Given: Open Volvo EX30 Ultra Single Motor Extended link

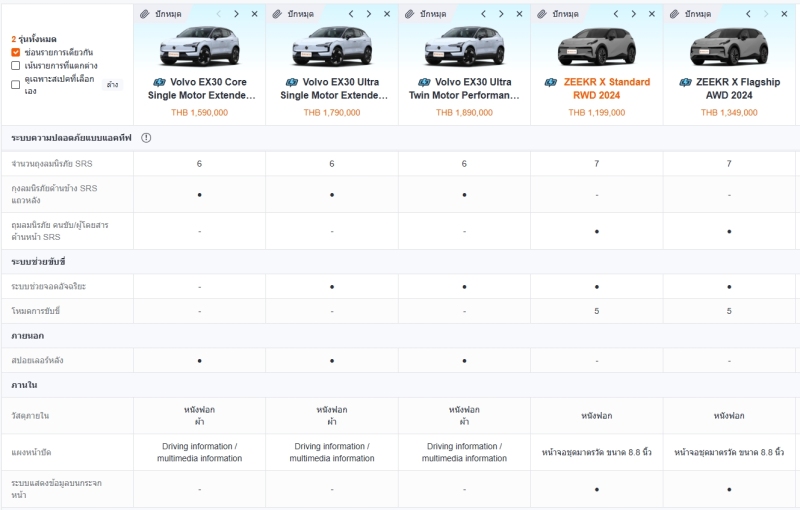Looking at the screenshot, I should (x=334, y=89).
